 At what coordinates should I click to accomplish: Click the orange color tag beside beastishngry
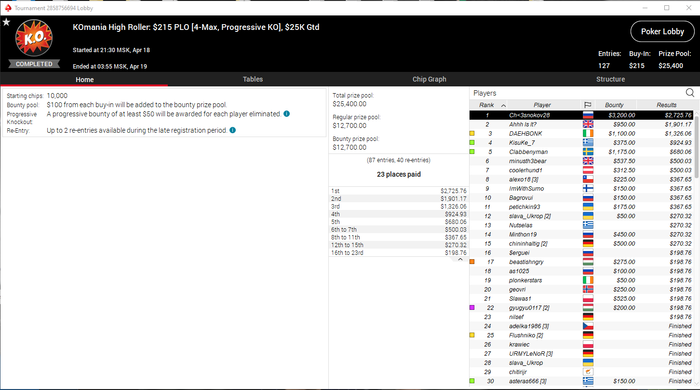[x=472, y=262]
